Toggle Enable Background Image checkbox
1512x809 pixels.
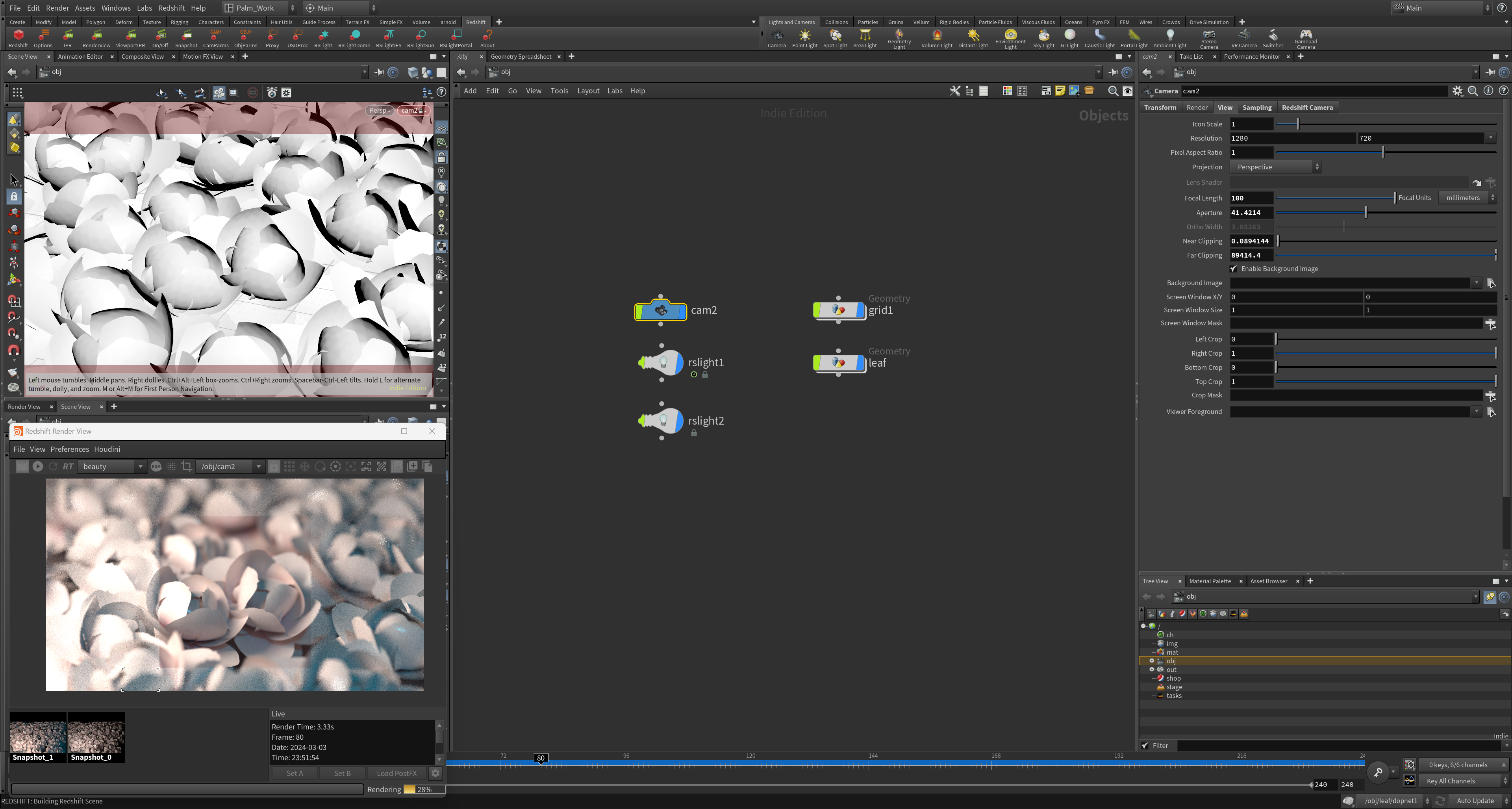(x=1234, y=269)
